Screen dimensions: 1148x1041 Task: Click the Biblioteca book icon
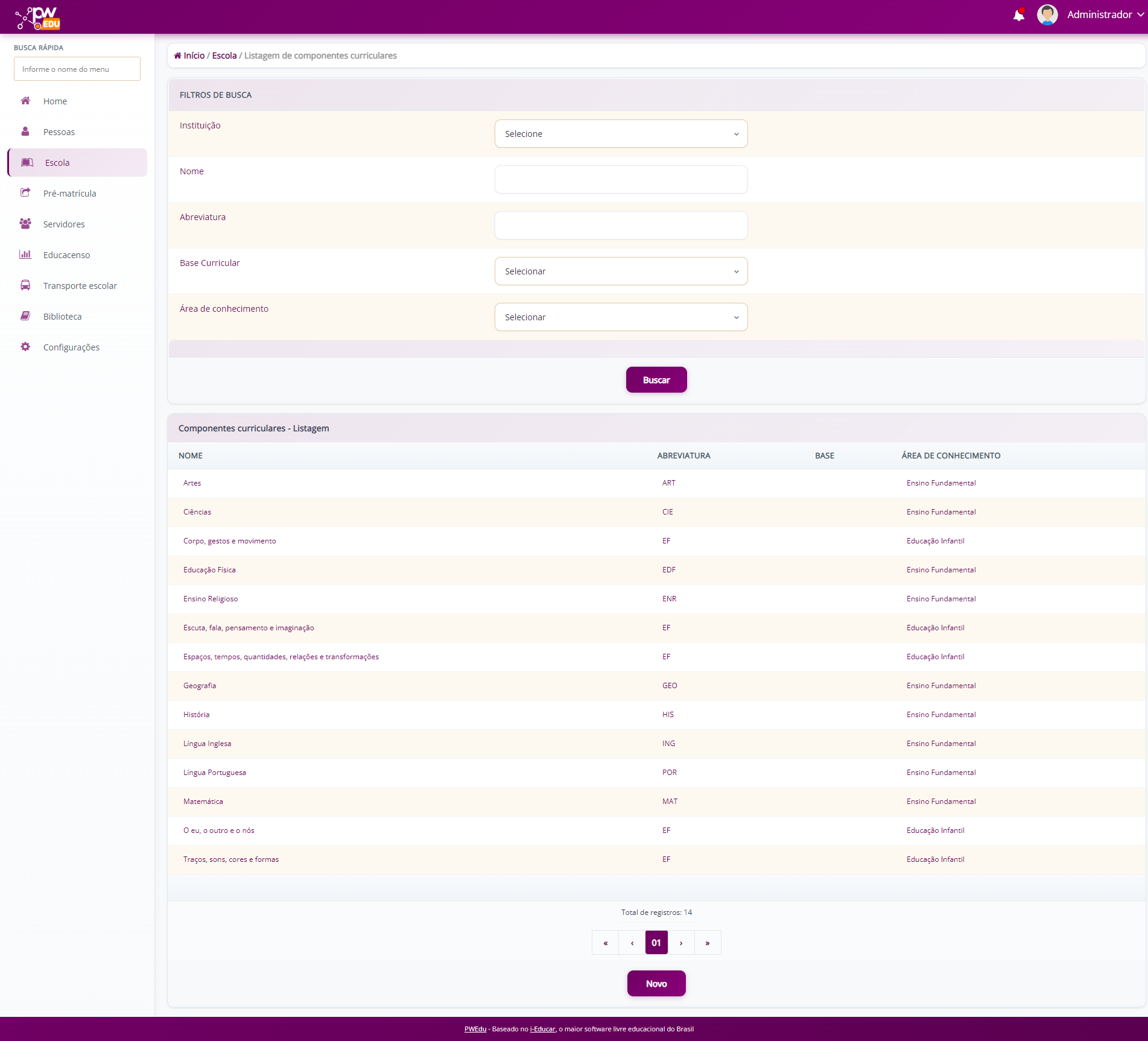(25, 316)
